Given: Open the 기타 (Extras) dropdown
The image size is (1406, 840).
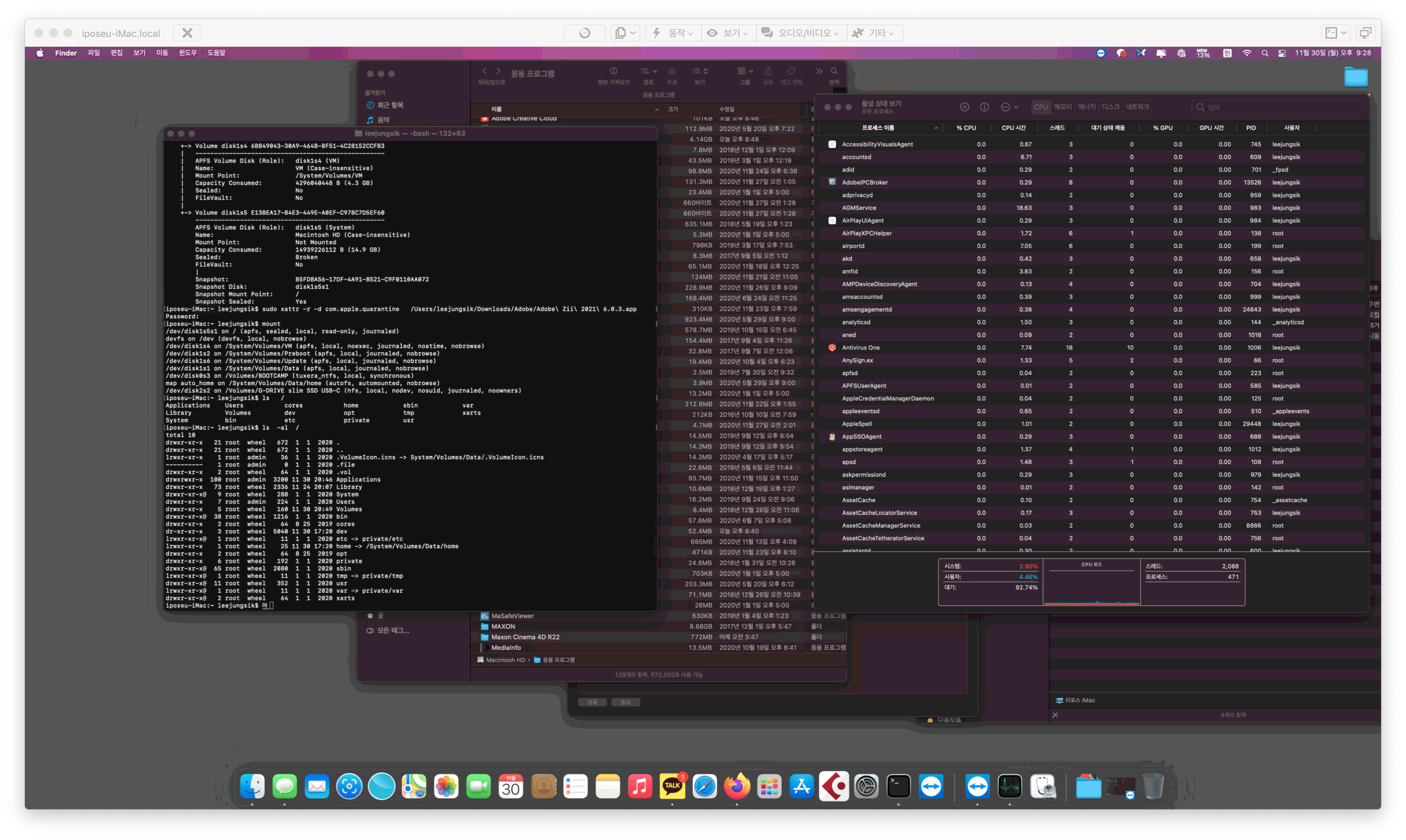Looking at the screenshot, I should click(876, 33).
